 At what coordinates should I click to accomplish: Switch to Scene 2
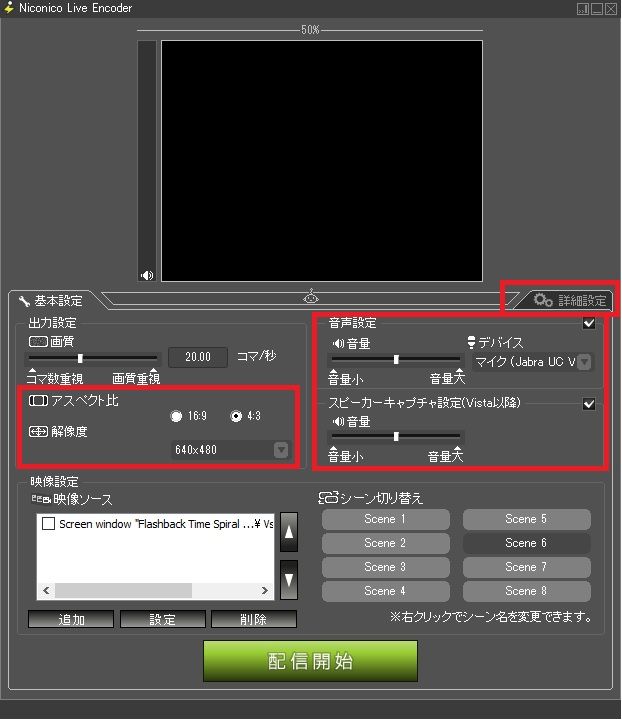click(x=386, y=543)
